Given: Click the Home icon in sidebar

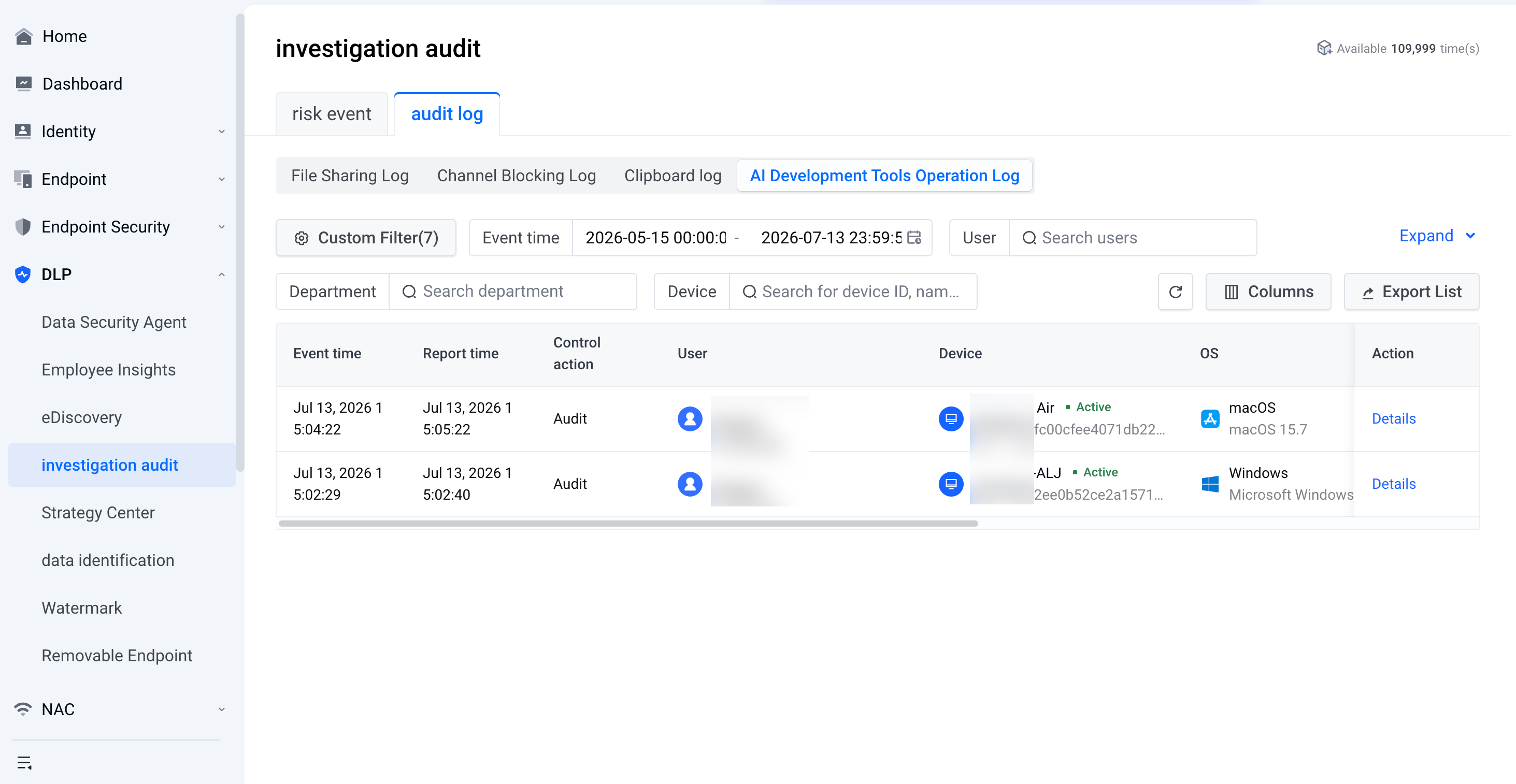Looking at the screenshot, I should [23, 36].
